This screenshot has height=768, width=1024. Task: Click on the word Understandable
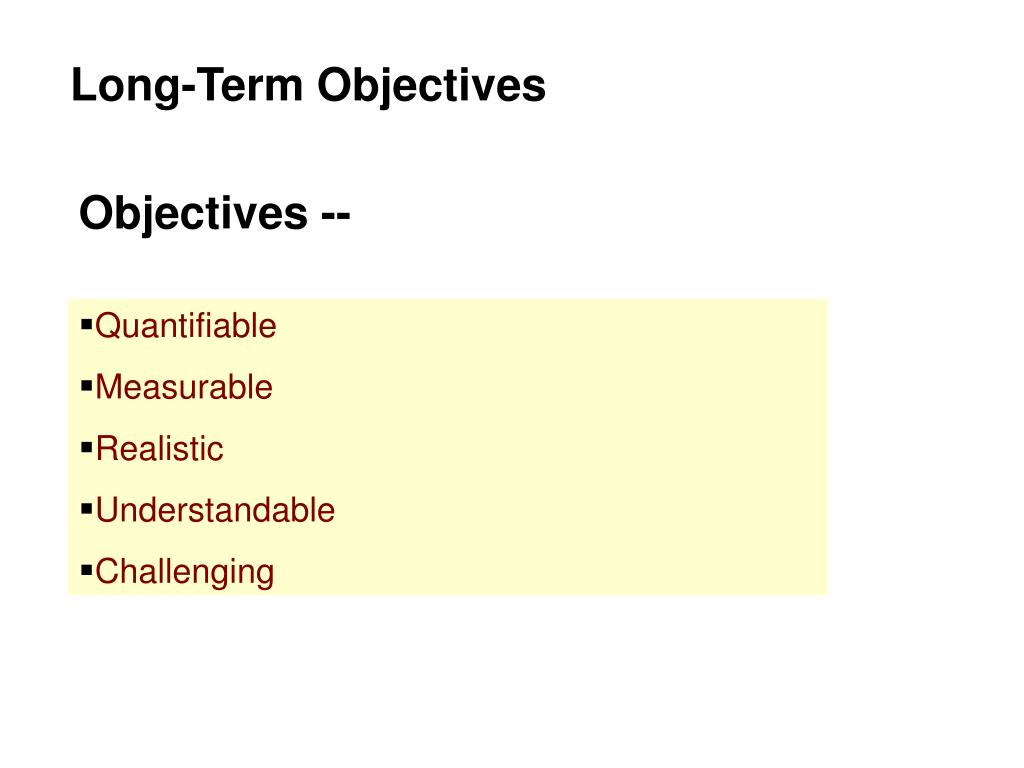[216, 510]
